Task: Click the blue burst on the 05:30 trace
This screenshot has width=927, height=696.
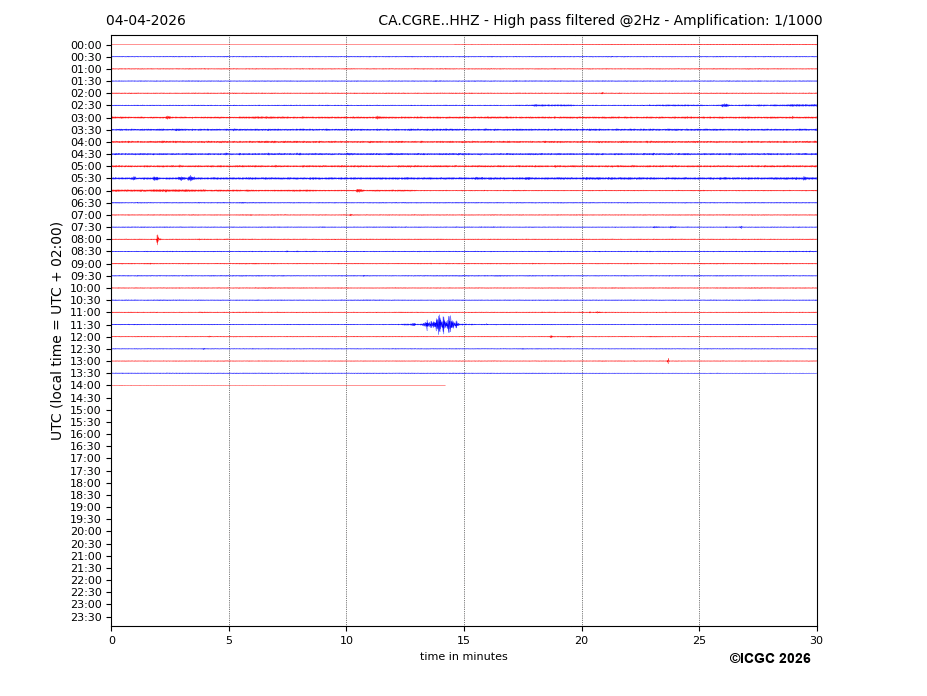Action: 190,178
